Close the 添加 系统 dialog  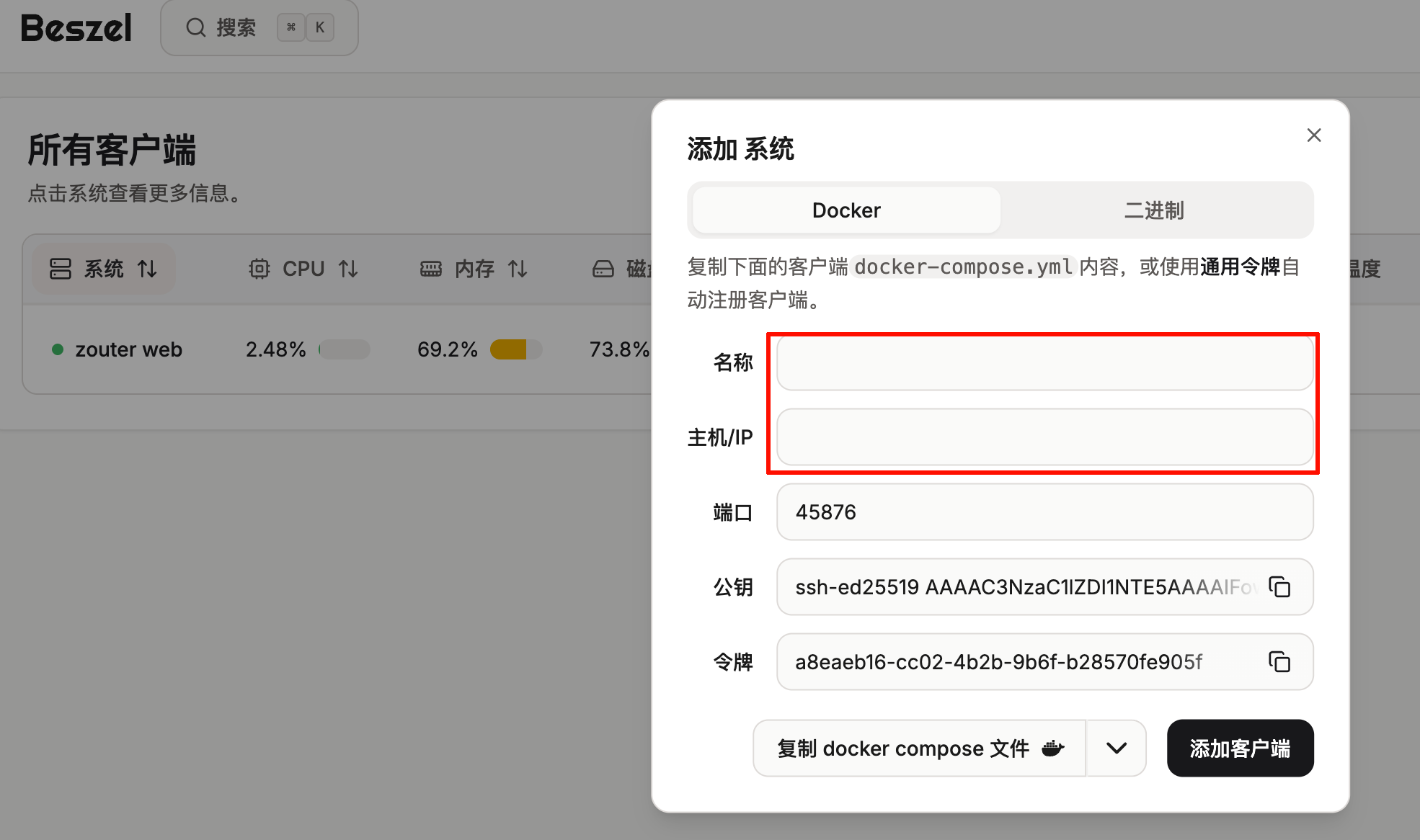click(1313, 135)
